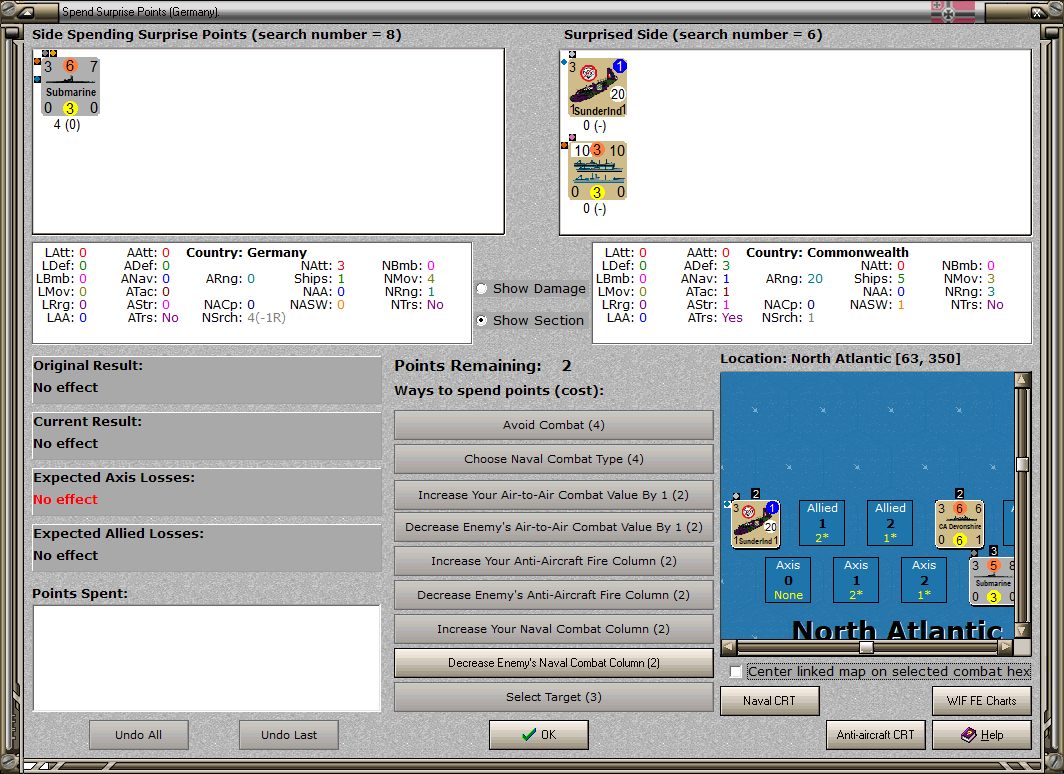The width and height of the screenshot is (1064, 774).
Task: Click the Avoid Combat (4) button
Action: 554,425
